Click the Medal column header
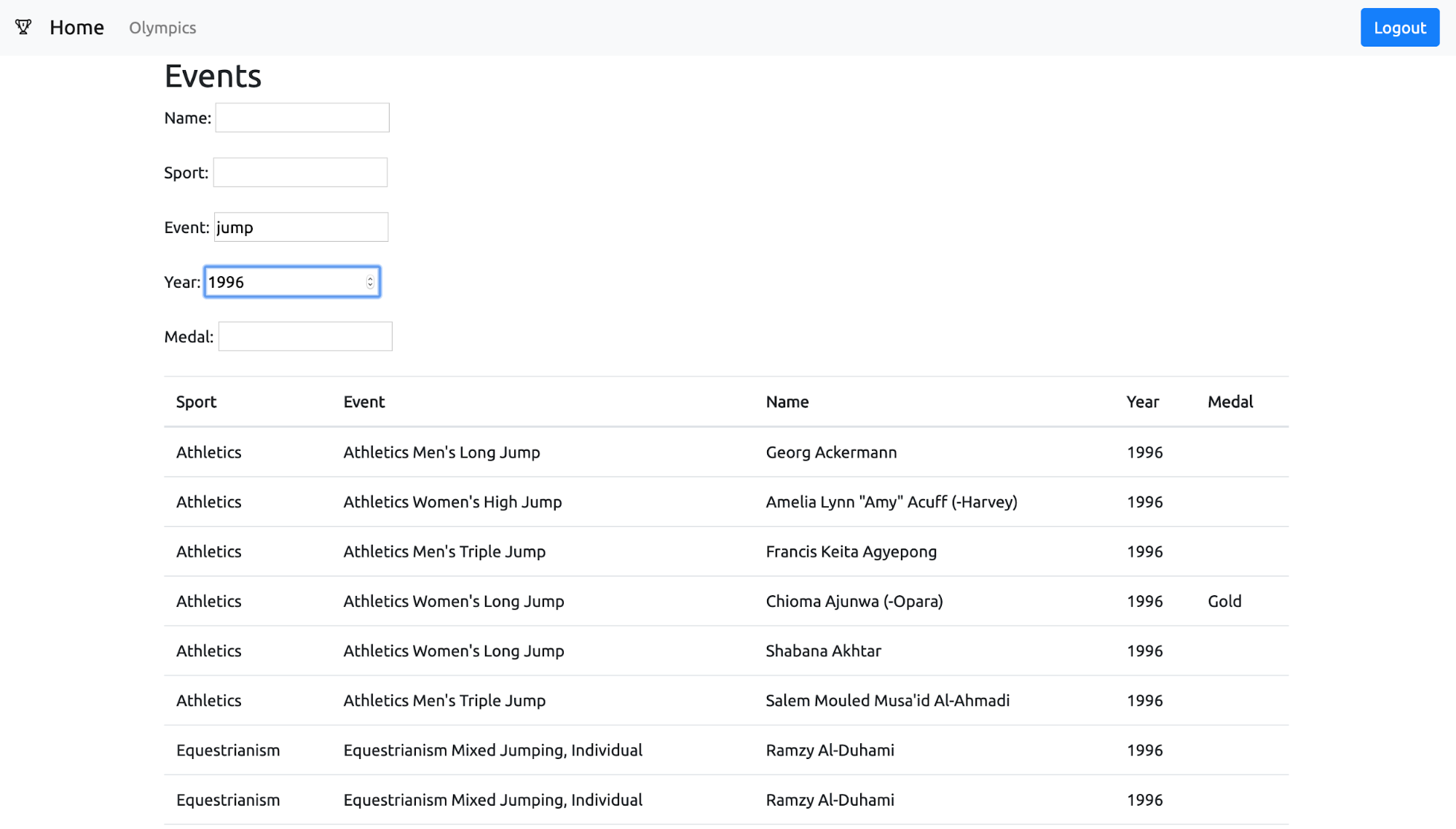The width and height of the screenshot is (1456, 829). pyautogui.click(x=1229, y=402)
